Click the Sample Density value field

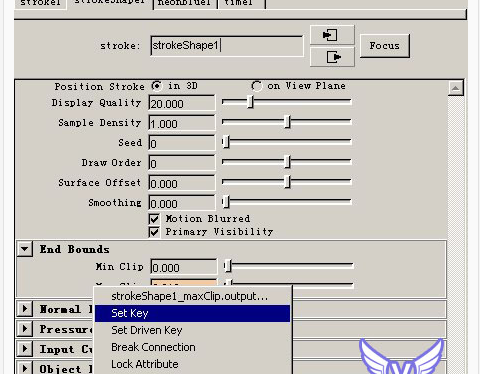pyautogui.click(x=182, y=123)
